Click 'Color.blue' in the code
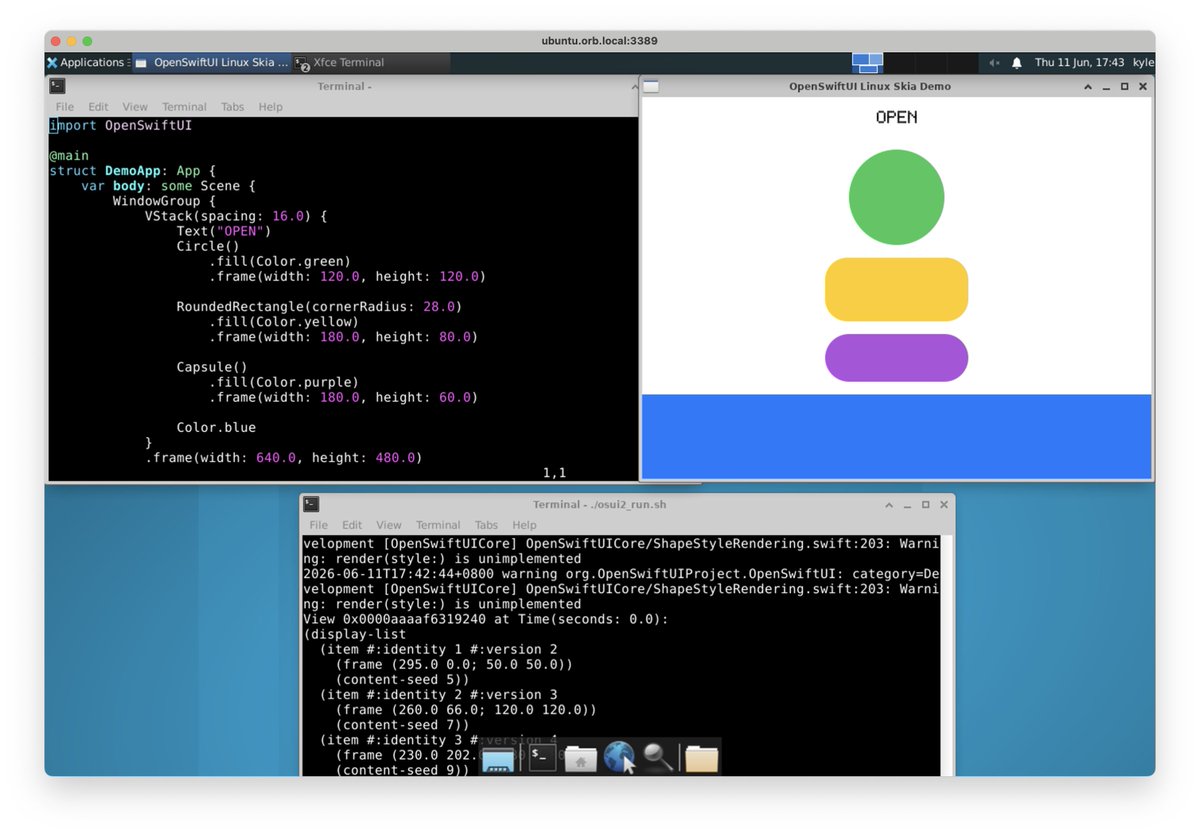This screenshot has width=1200, height=835. [x=216, y=427]
